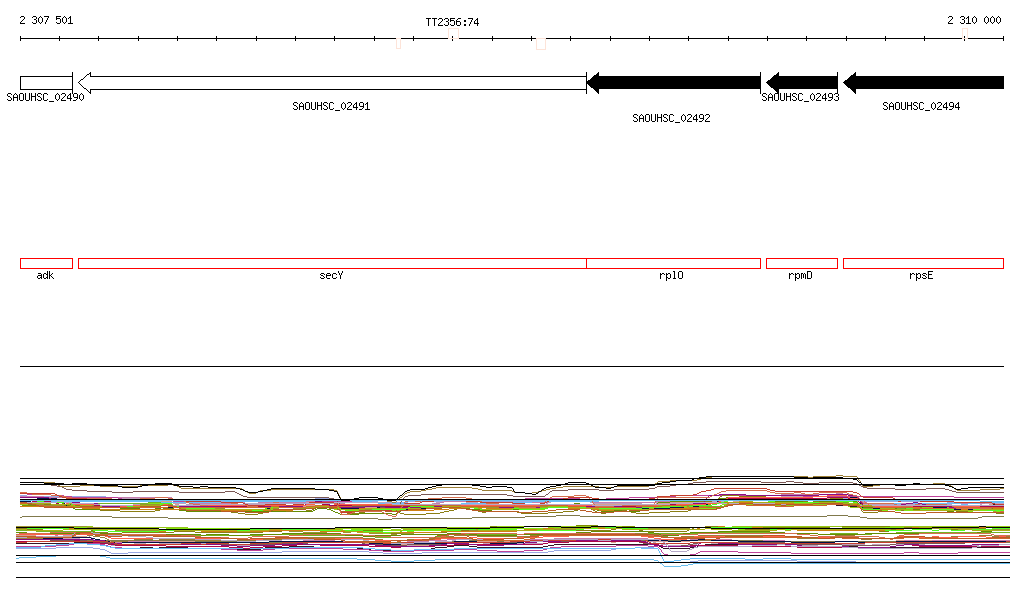This screenshot has width=1024, height=611.
Task: Click the red rpmD annotation box
Action: (x=802, y=264)
